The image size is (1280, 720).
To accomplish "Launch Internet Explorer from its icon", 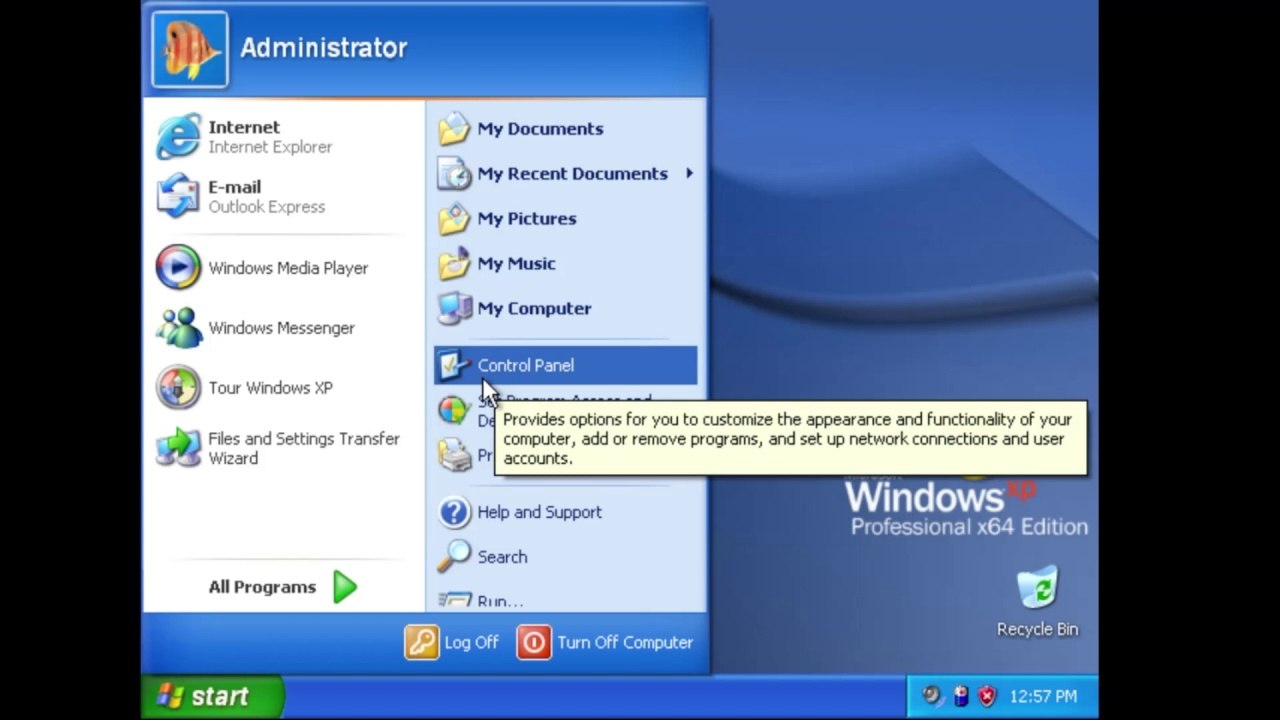I will click(x=178, y=137).
